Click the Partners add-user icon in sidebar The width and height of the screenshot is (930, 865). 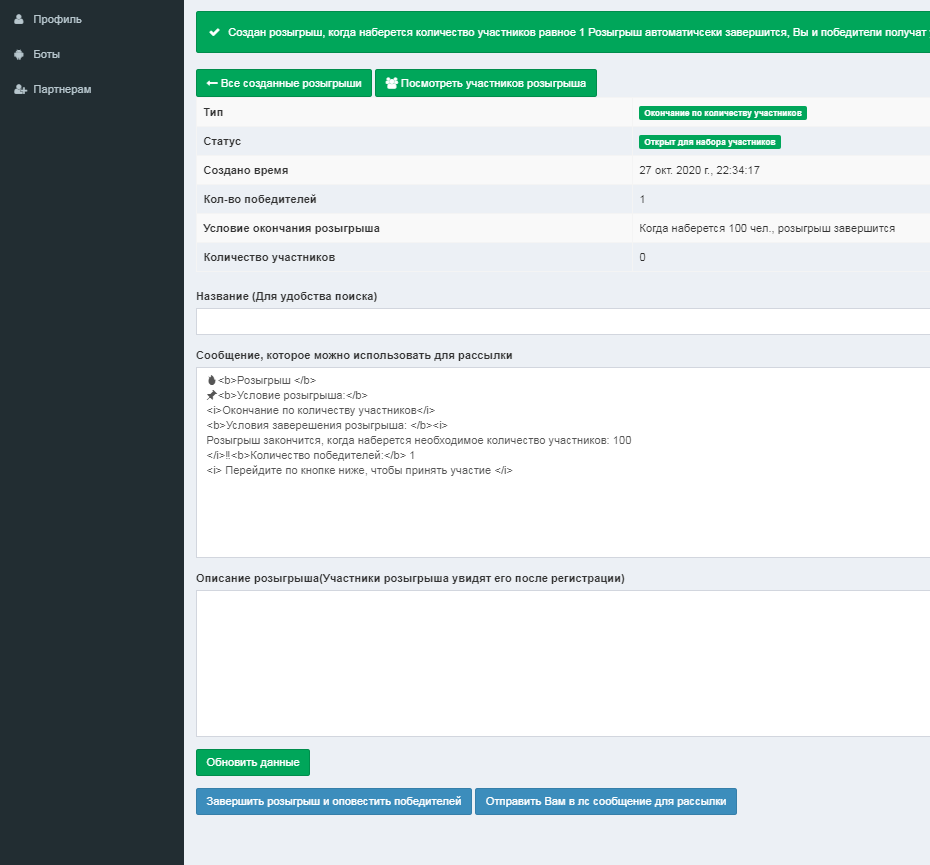click(20, 89)
